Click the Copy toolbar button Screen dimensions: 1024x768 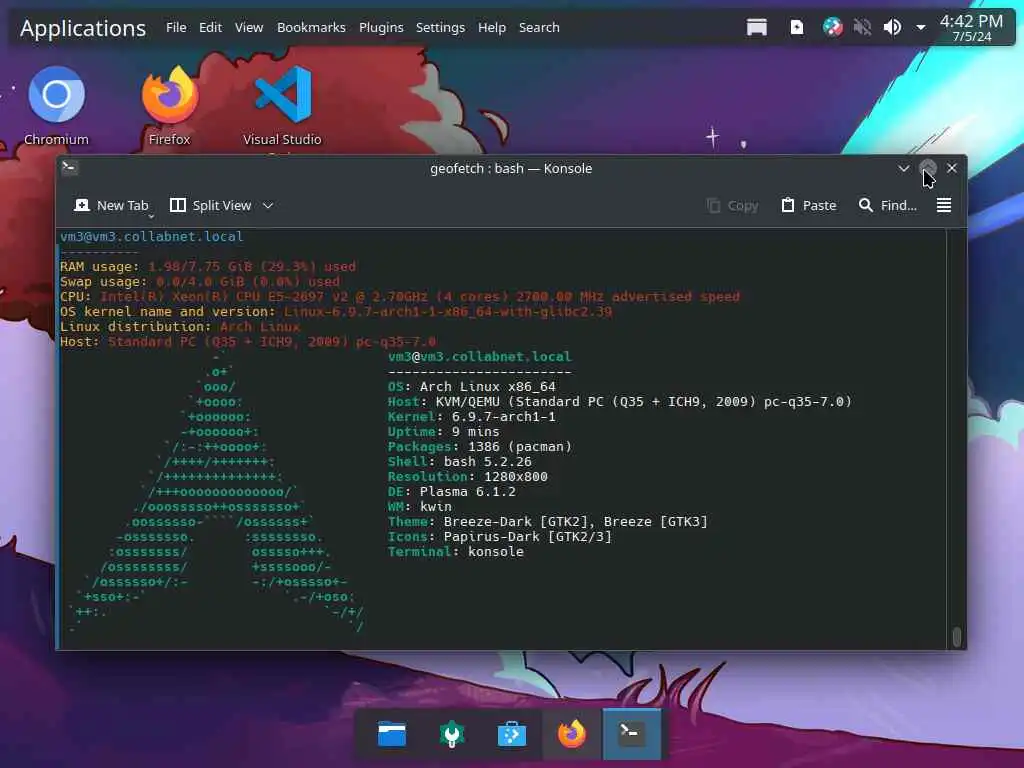tap(732, 206)
